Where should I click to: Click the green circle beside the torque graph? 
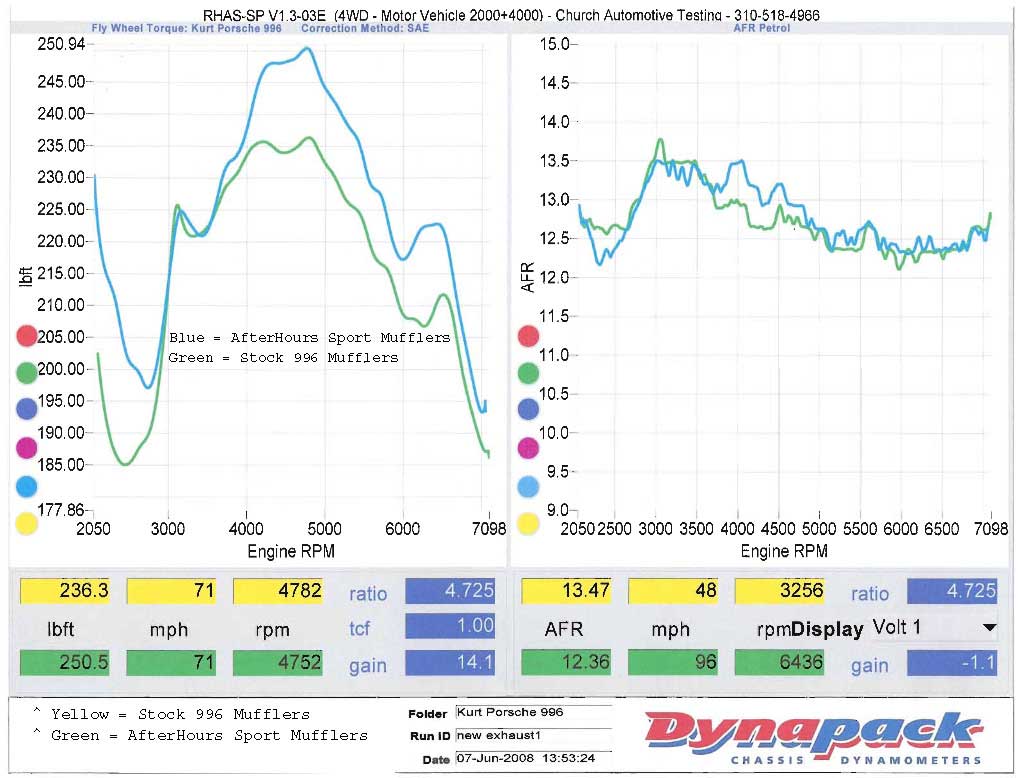(x=27, y=373)
